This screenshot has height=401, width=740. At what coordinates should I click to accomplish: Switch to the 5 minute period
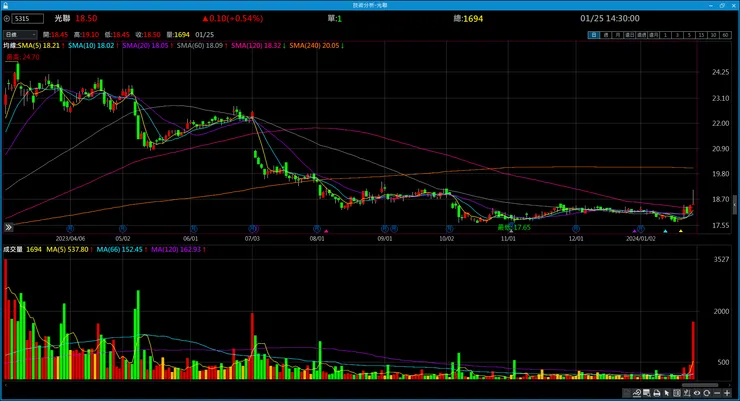[689, 35]
